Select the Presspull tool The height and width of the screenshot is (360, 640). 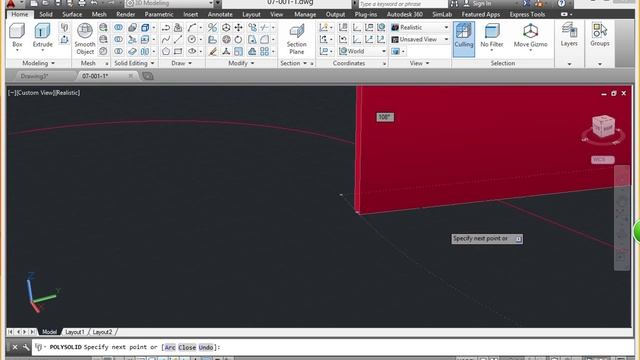(x=64, y=40)
